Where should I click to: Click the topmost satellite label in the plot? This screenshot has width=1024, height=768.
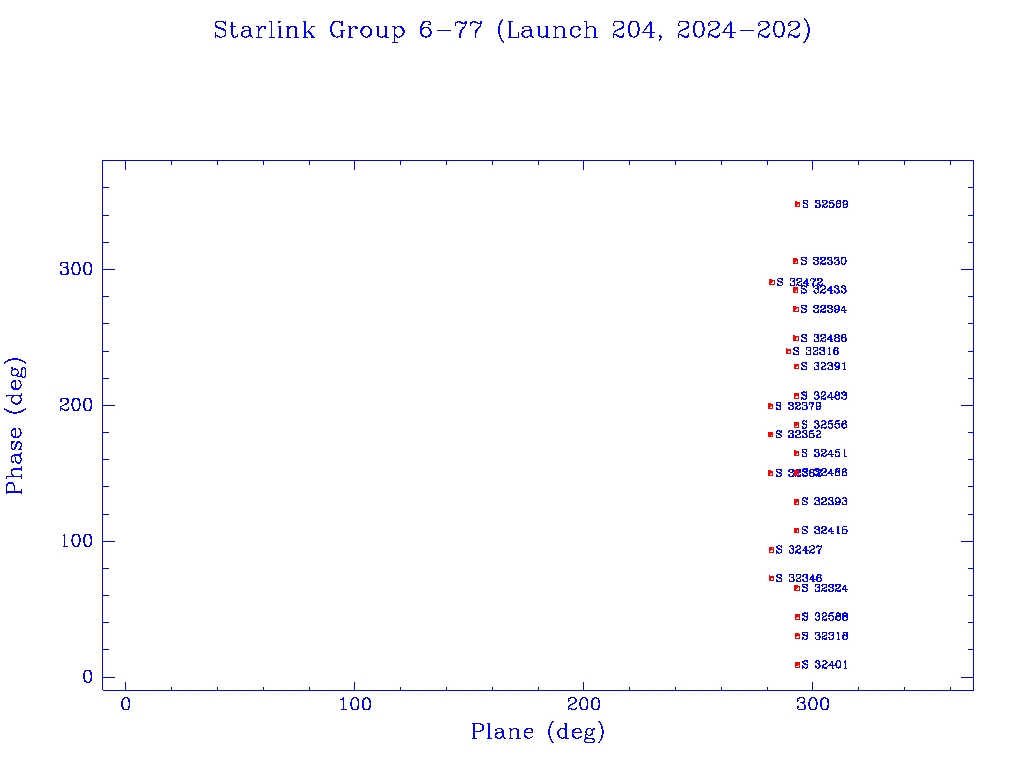[825, 204]
